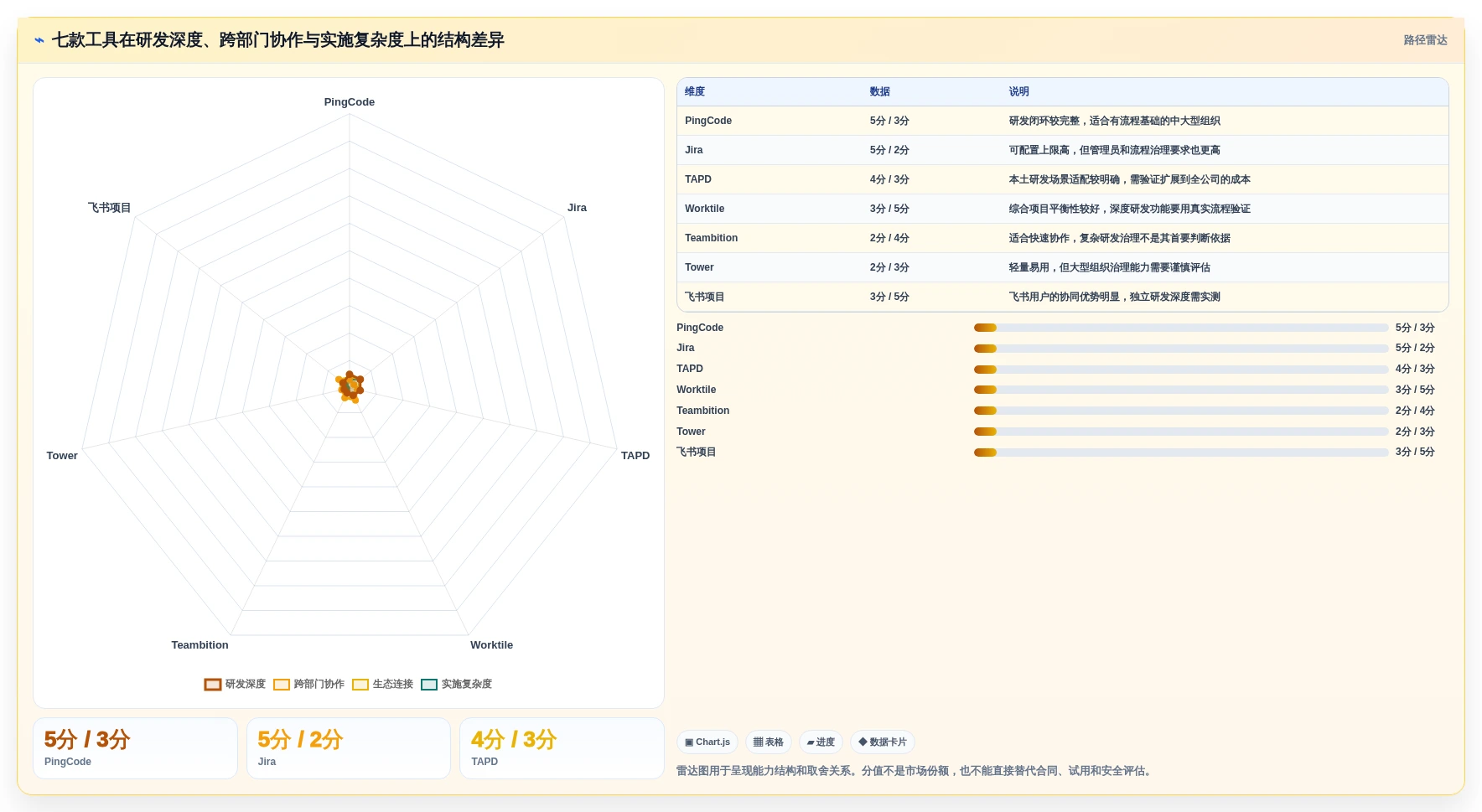Toggle the 实施复杂度 legend swatch

429,685
